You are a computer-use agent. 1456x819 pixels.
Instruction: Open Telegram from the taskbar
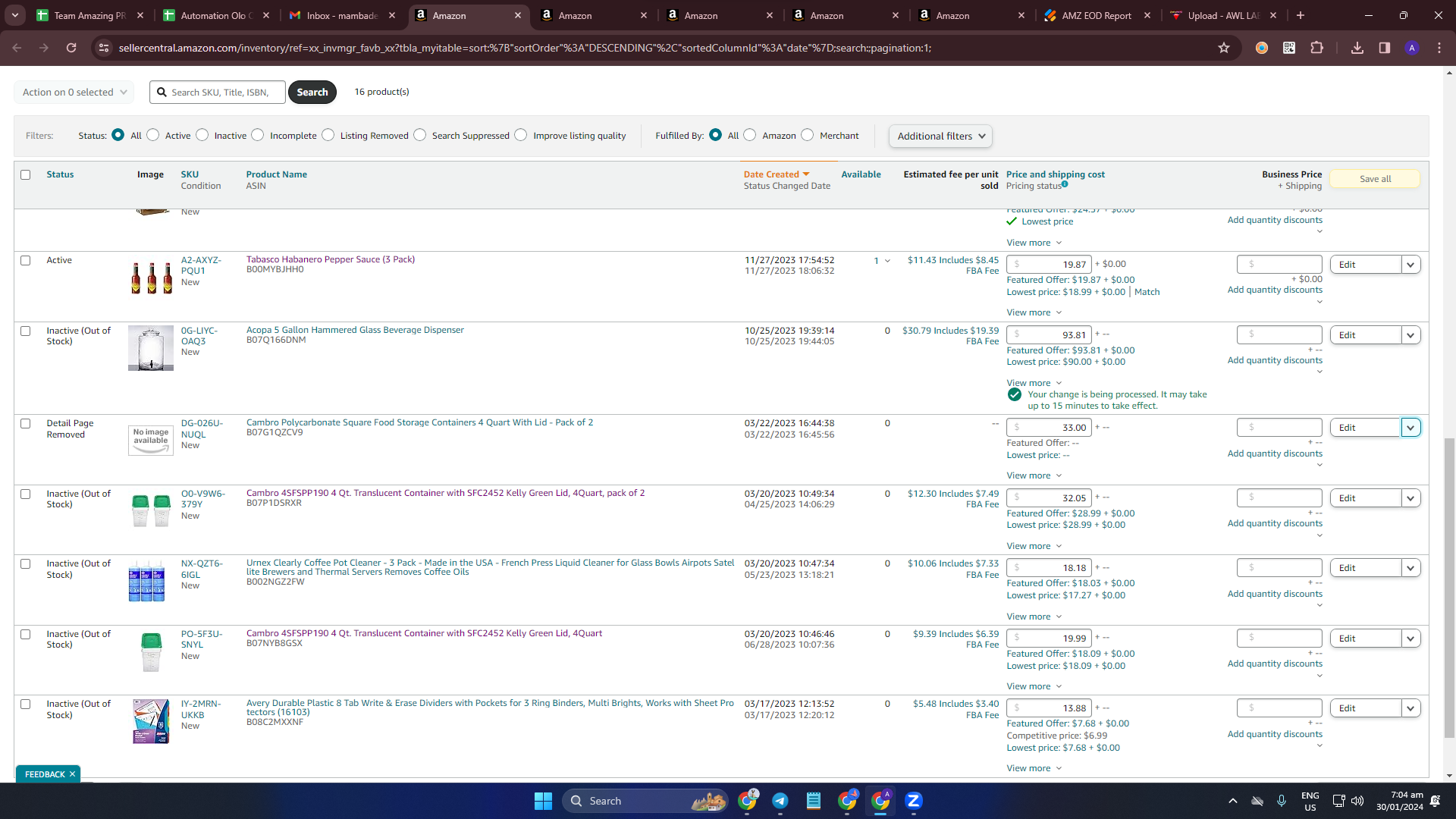click(x=780, y=801)
